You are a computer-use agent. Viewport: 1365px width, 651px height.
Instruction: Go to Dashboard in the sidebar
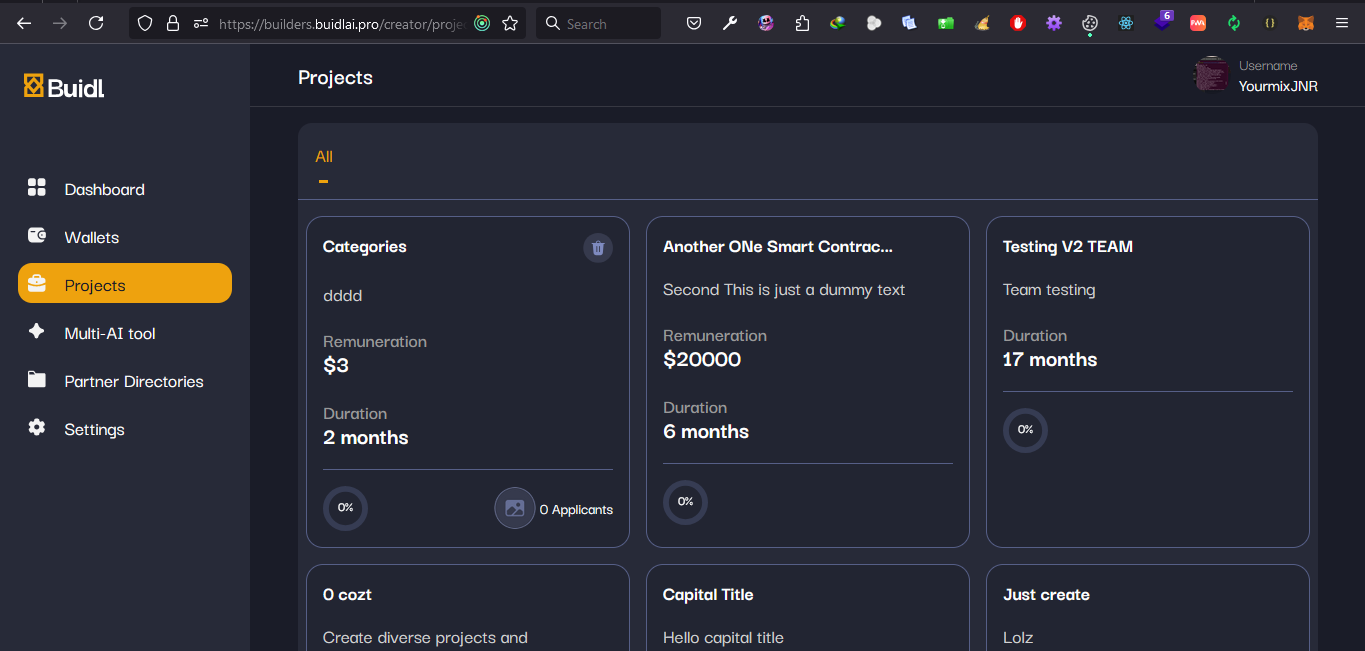pos(104,189)
